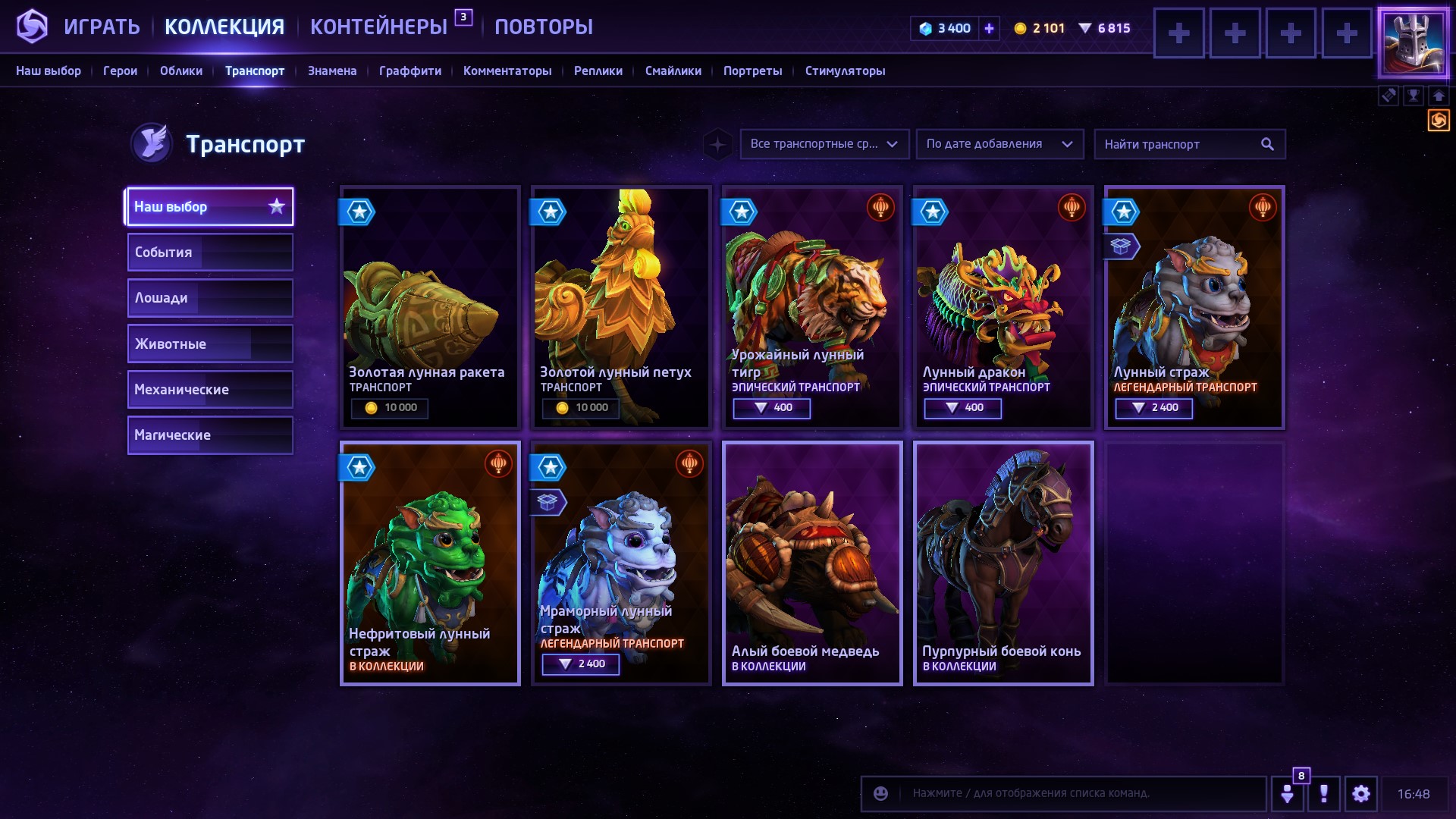Viewport: 1456px width, 819px height.
Task: Buy Золотой лунный петух for 10 000 gold
Action: click(x=581, y=408)
